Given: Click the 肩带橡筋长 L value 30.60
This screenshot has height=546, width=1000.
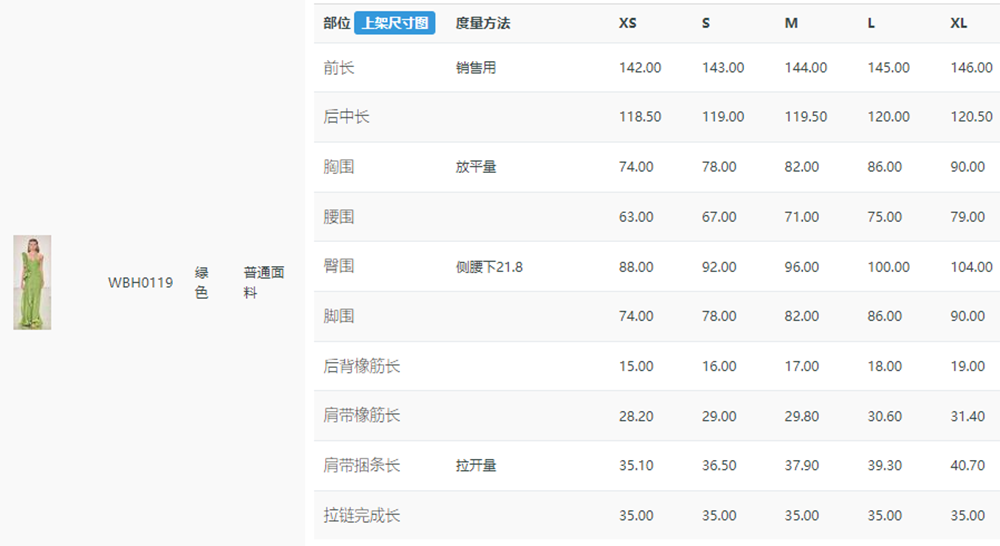Looking at the screenshot, I should [885, 416].
